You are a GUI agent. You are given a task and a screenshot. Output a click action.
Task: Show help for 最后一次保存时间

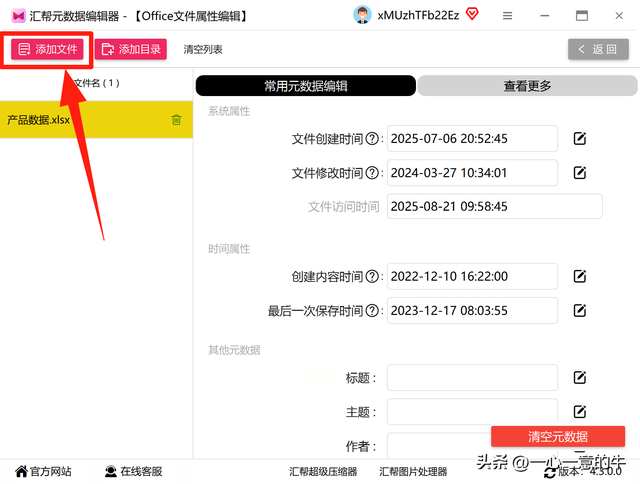(372, 311)
